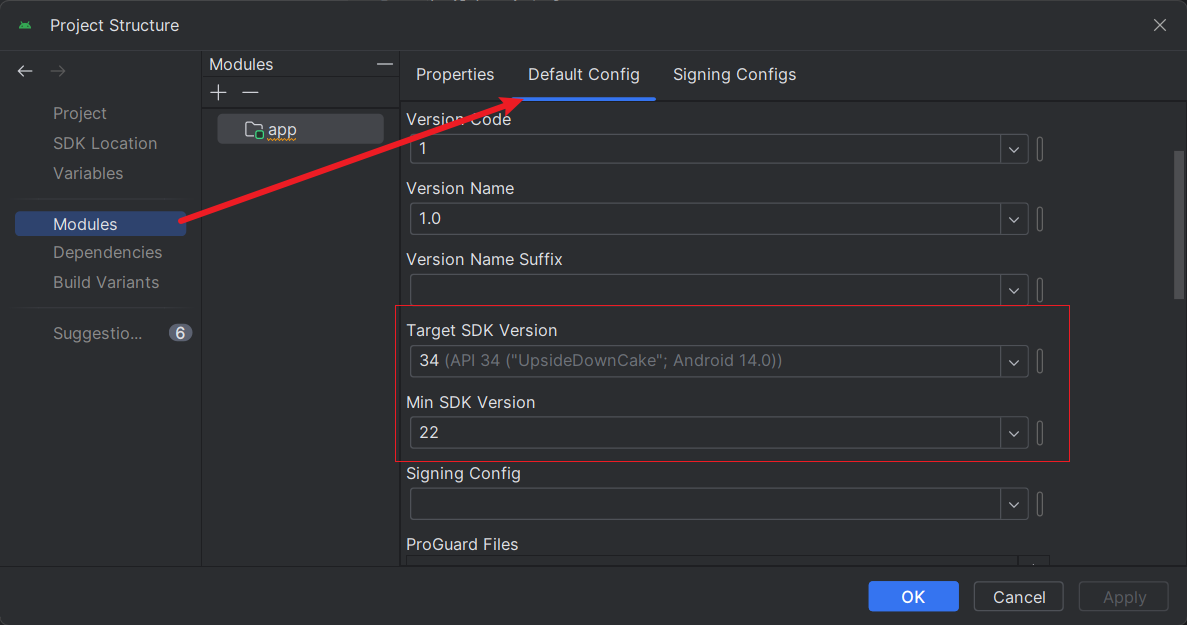
Task: Open the Signing Config dropdown
Action: pos(1014,505)
